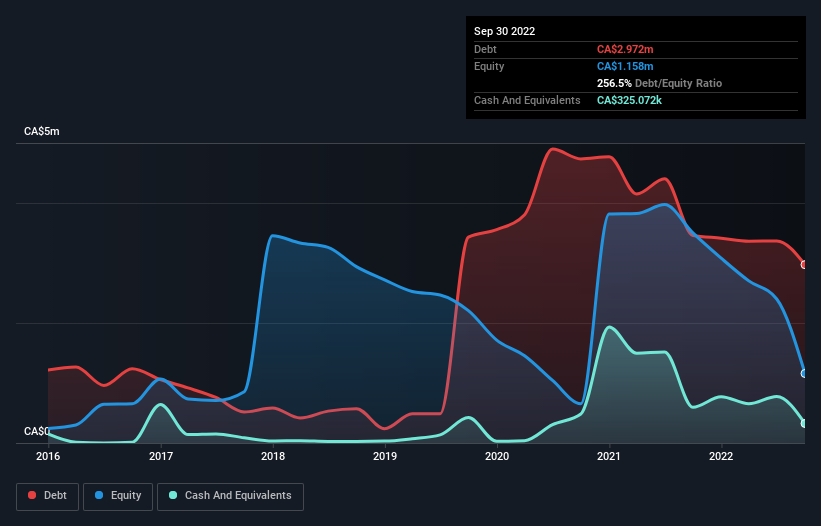Click the CA$2.972m debt value

[x=625, y=49]
